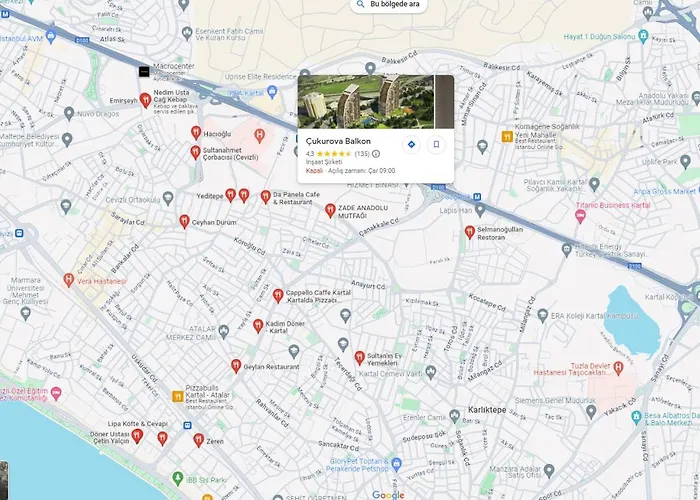Open the Çukurova Balkon title link
Viewport: 700px width, 500px height.
point(338,141)
